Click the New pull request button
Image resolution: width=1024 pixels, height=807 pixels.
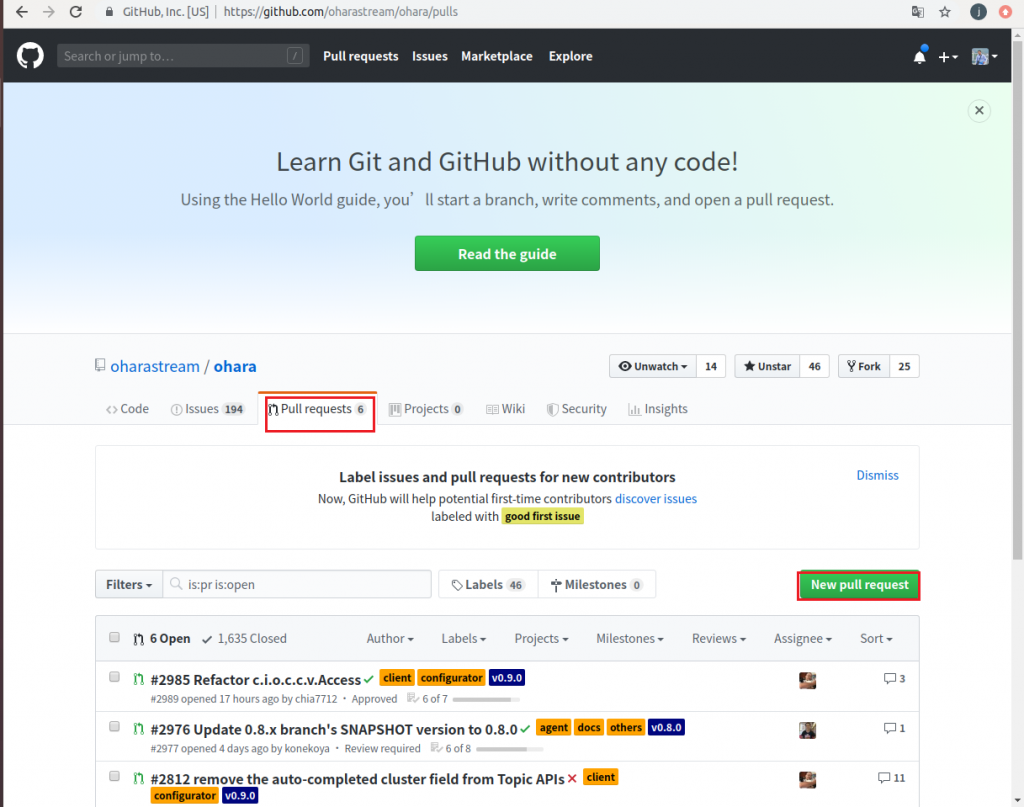[859, 585]
